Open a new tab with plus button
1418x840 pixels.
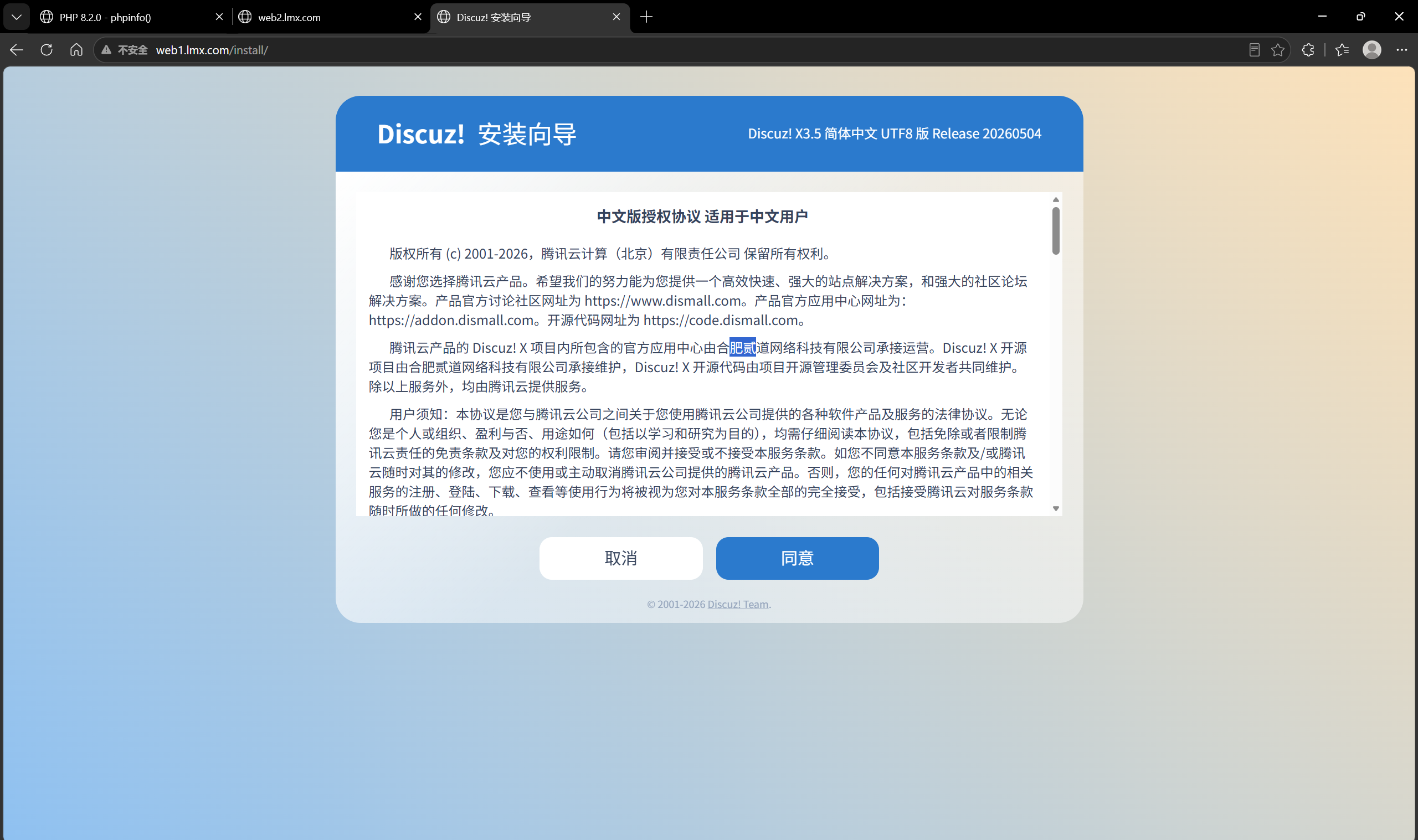click(x=646, y=17)
